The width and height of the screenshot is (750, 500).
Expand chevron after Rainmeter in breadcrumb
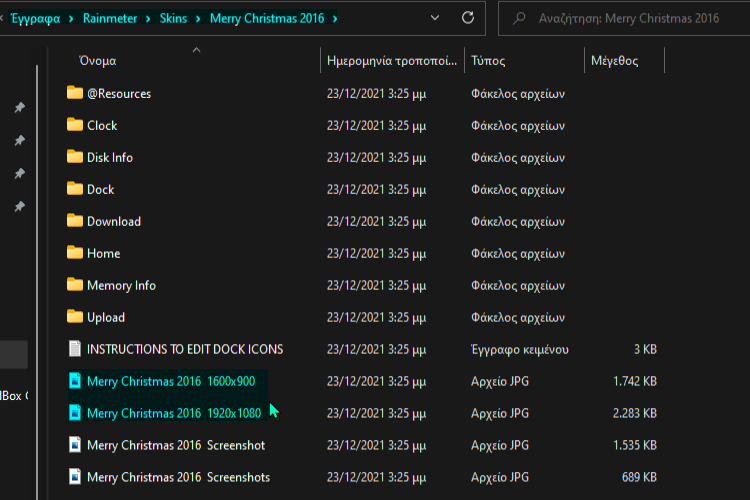pyautogui.click(x=148, y=19)
